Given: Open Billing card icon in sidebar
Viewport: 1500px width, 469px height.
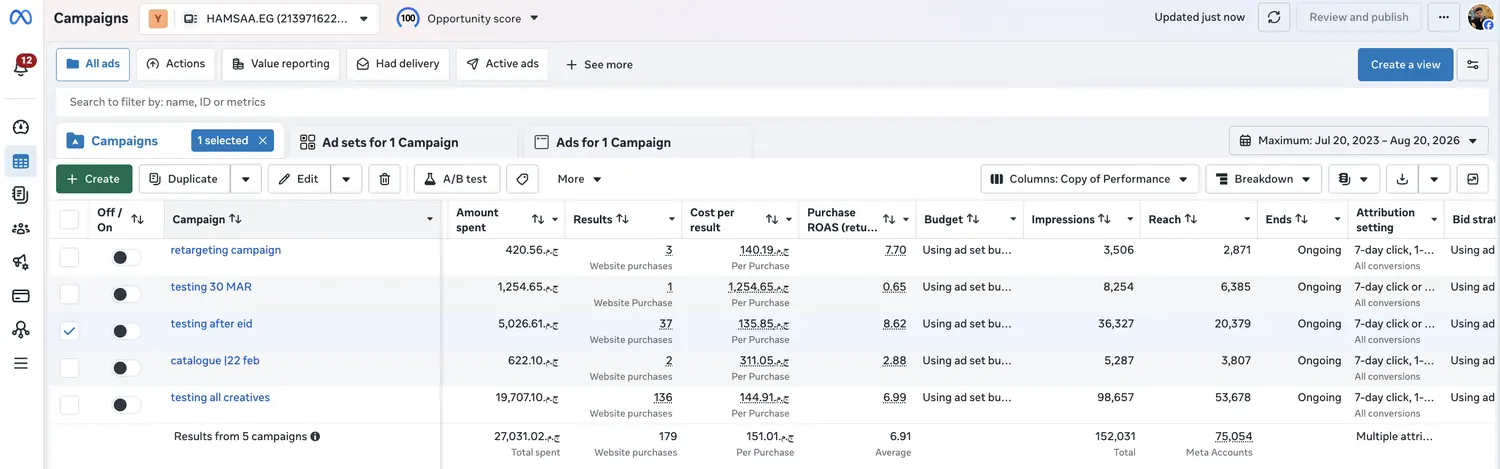Looking at the screenshot, I should pyautogui.click(x=21, y=296).
